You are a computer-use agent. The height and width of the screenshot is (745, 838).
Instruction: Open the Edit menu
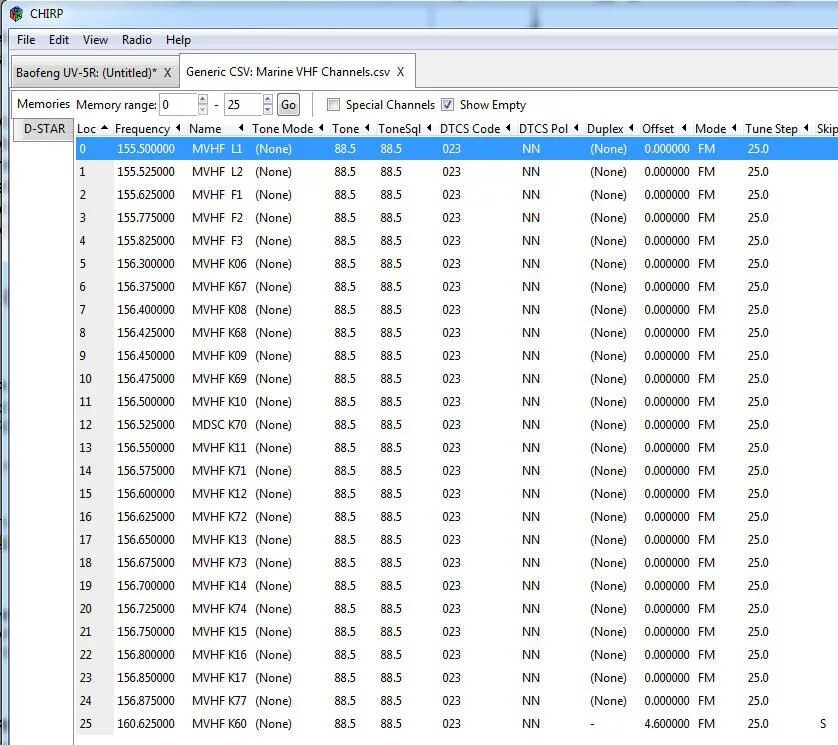[59, 40]
